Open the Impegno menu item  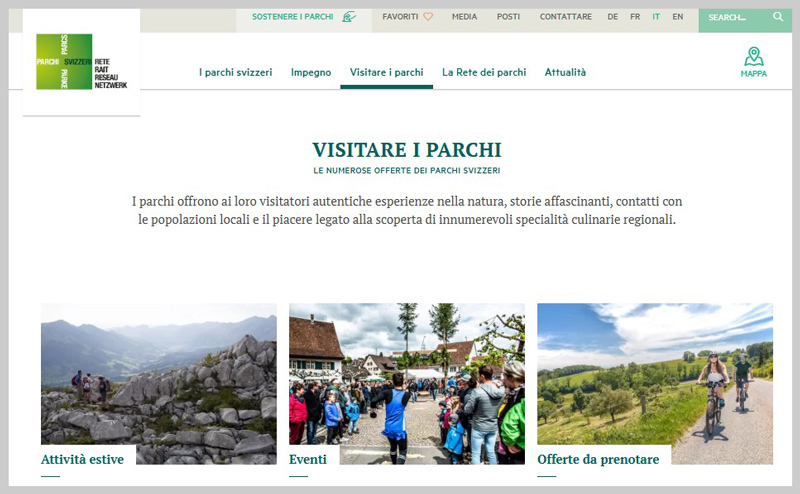coord(311,73)
